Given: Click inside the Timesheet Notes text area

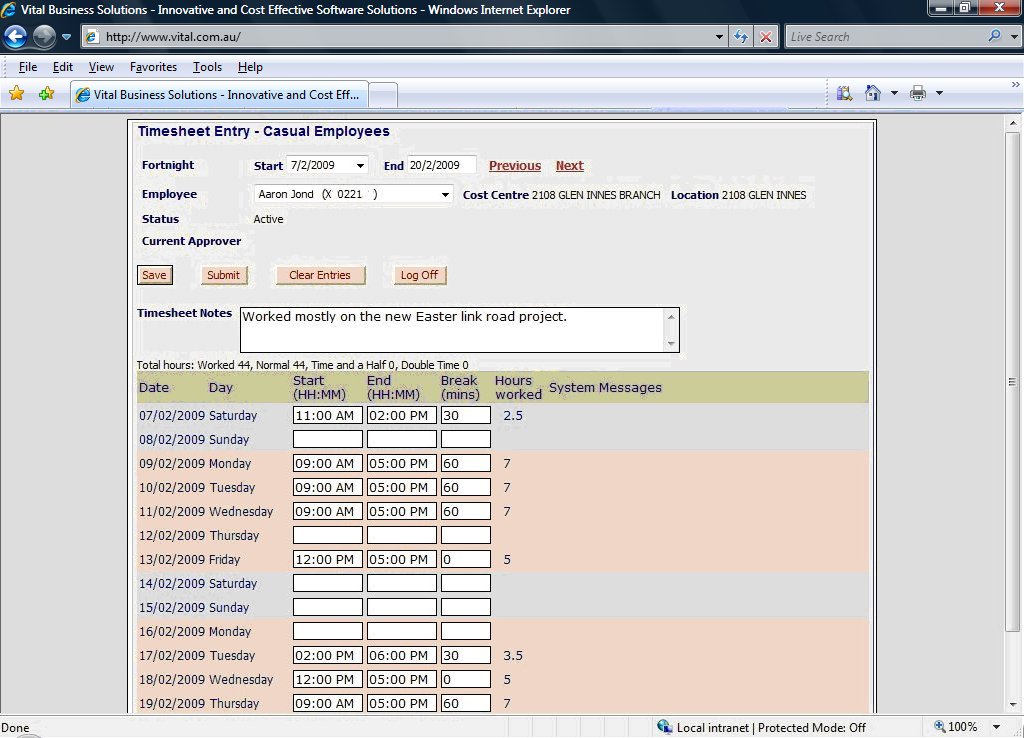Looking at the screenshot, I should [x=453, y=330].
